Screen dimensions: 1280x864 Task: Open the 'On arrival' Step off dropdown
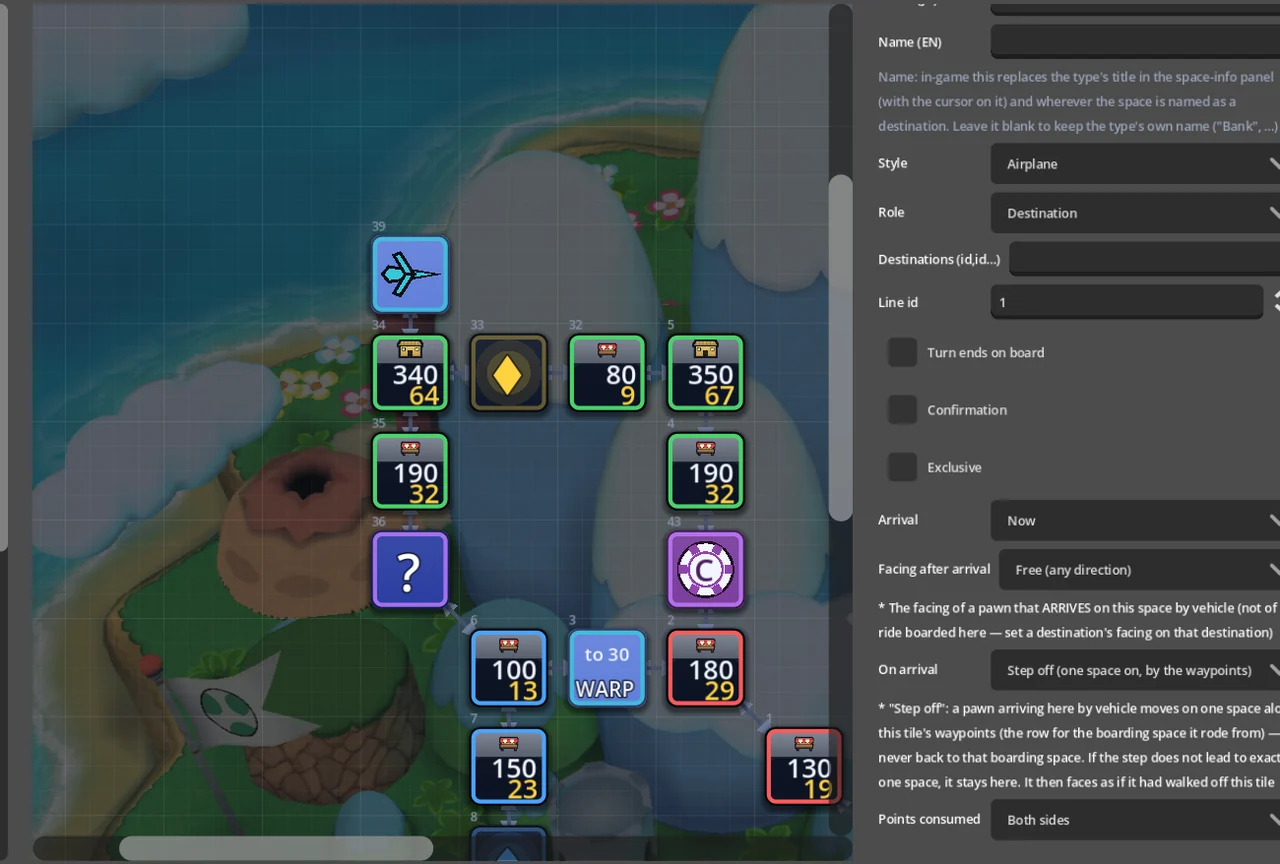coord(1135,670)
